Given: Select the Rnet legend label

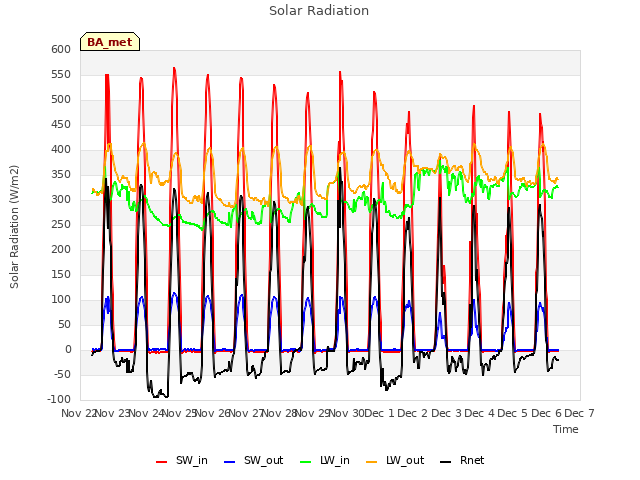Looking at the screenshot, I should 472,460.
